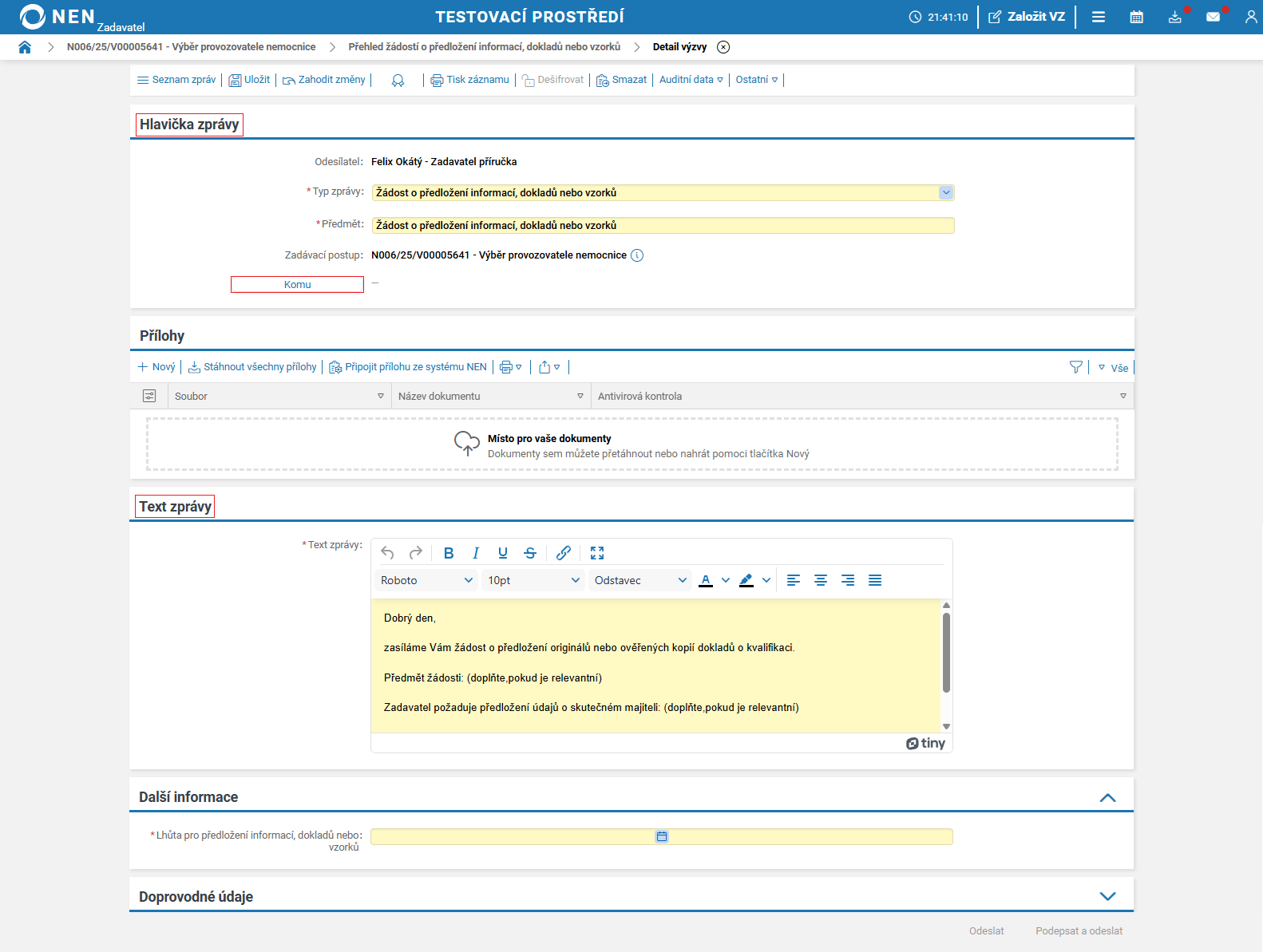Click the info icon next to Zadávací postup

pyautogui.click(x=637, y=255)
